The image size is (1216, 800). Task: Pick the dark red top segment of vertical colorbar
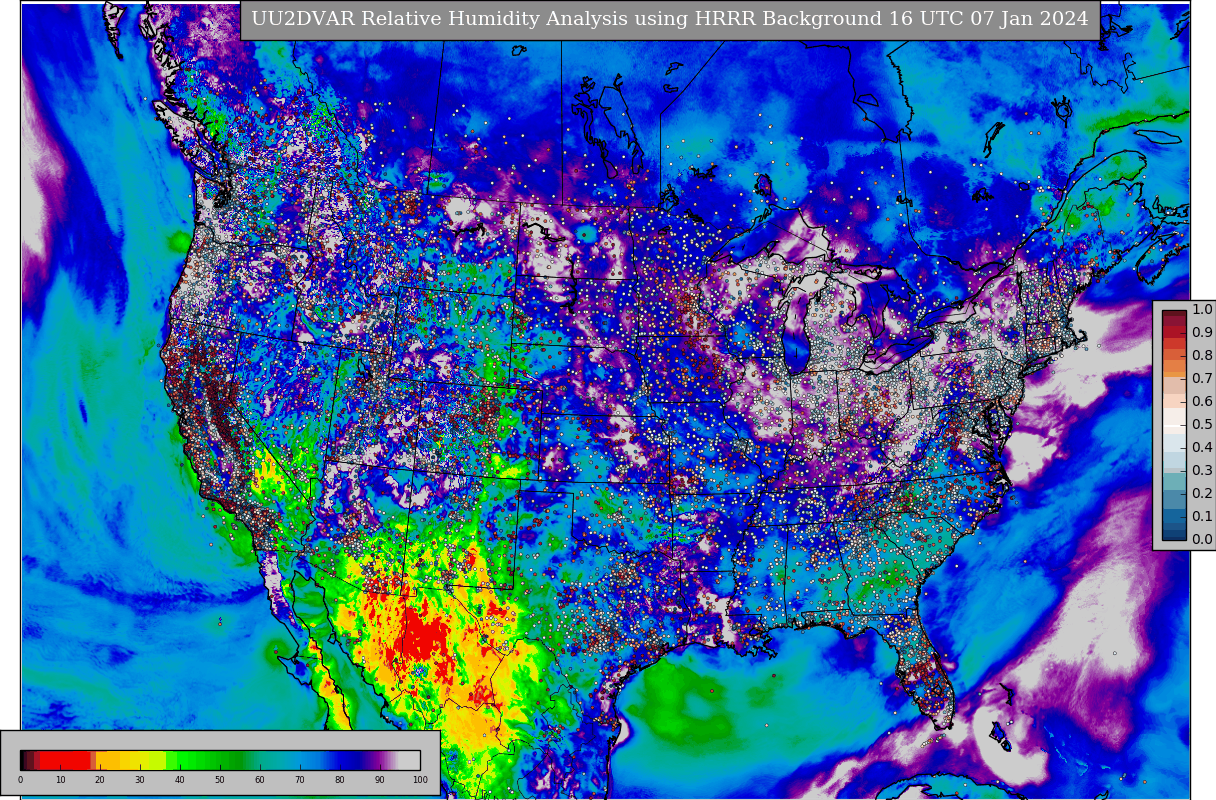tap(1174, 315)
